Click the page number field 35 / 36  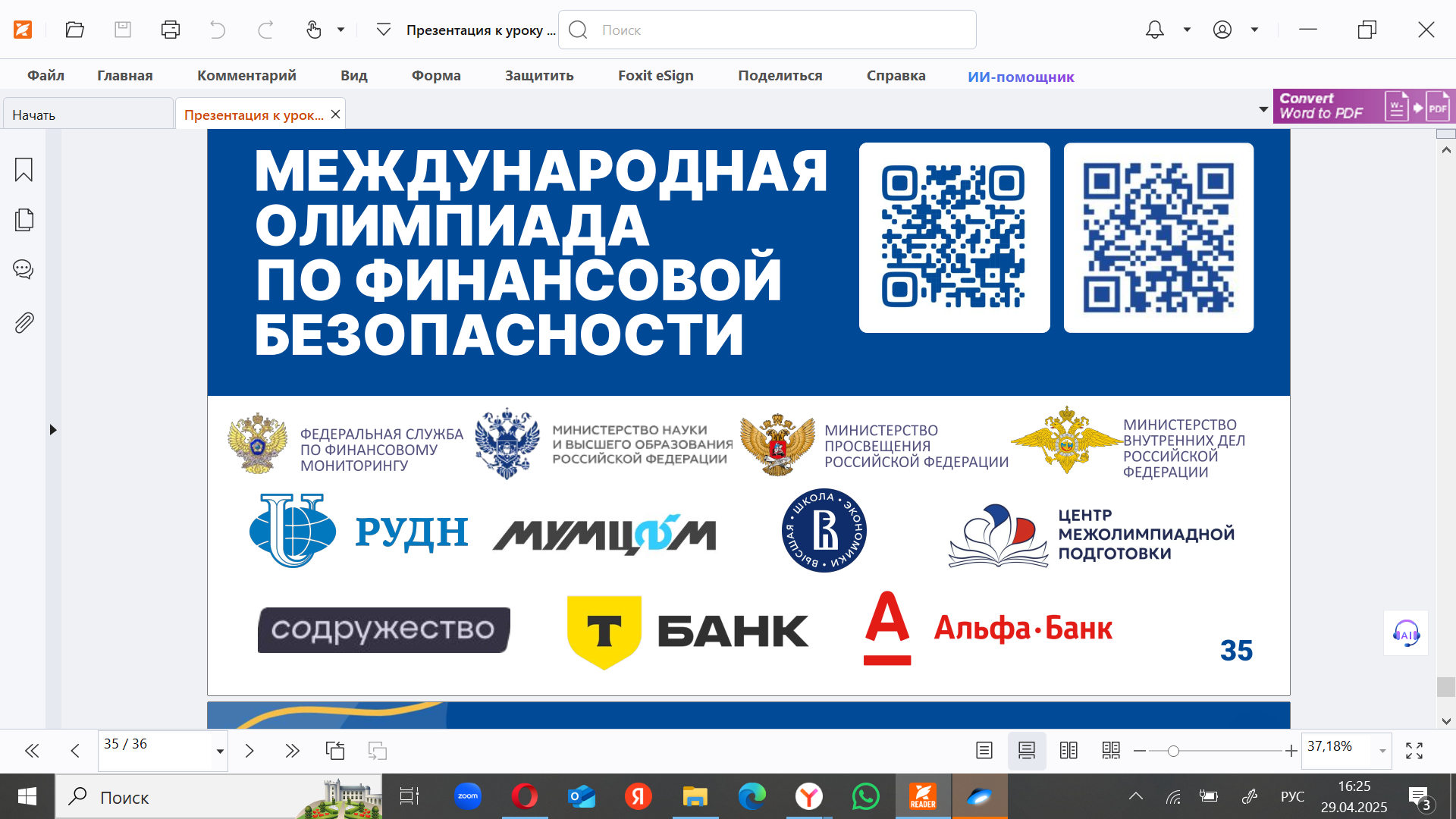coord(155,751)
